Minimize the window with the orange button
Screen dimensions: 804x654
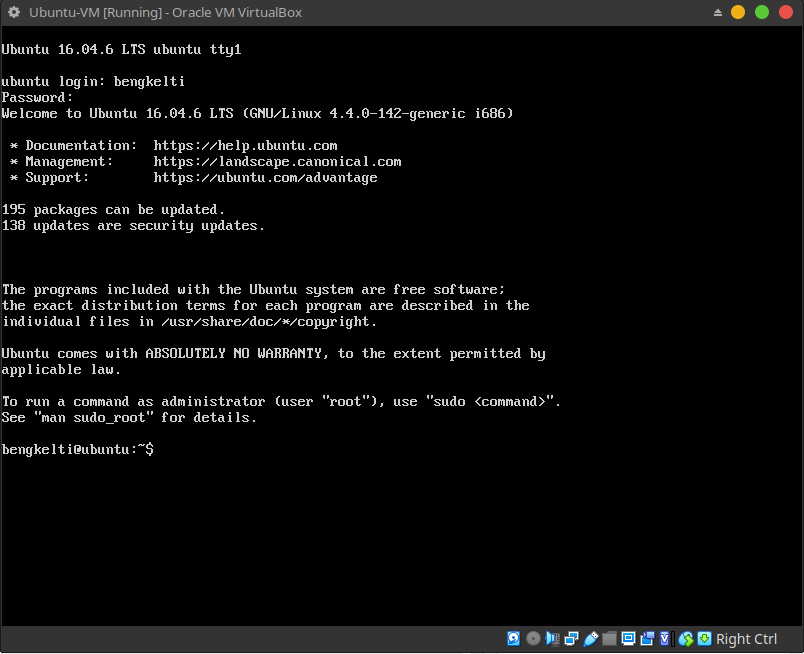738,12
